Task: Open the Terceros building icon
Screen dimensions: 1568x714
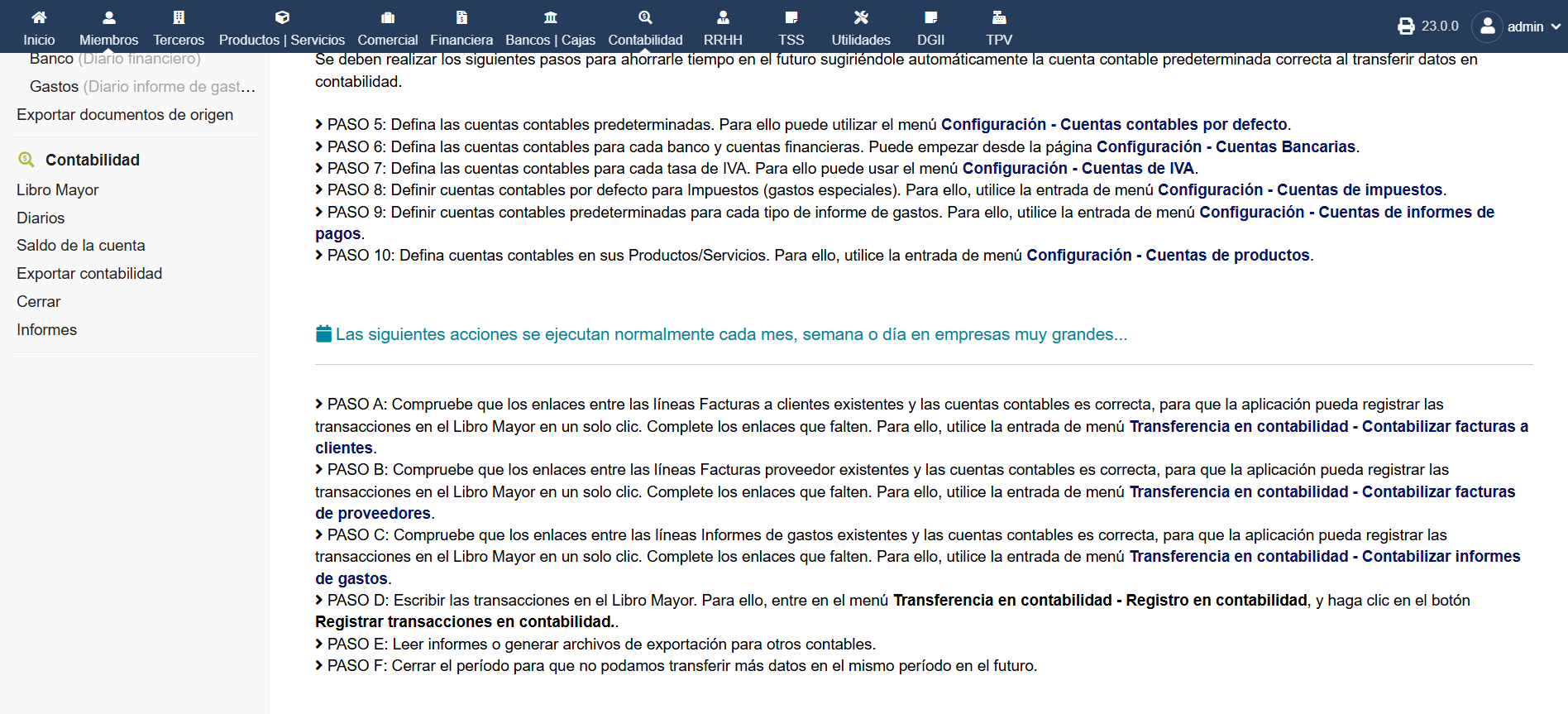Action: [179, 17]
